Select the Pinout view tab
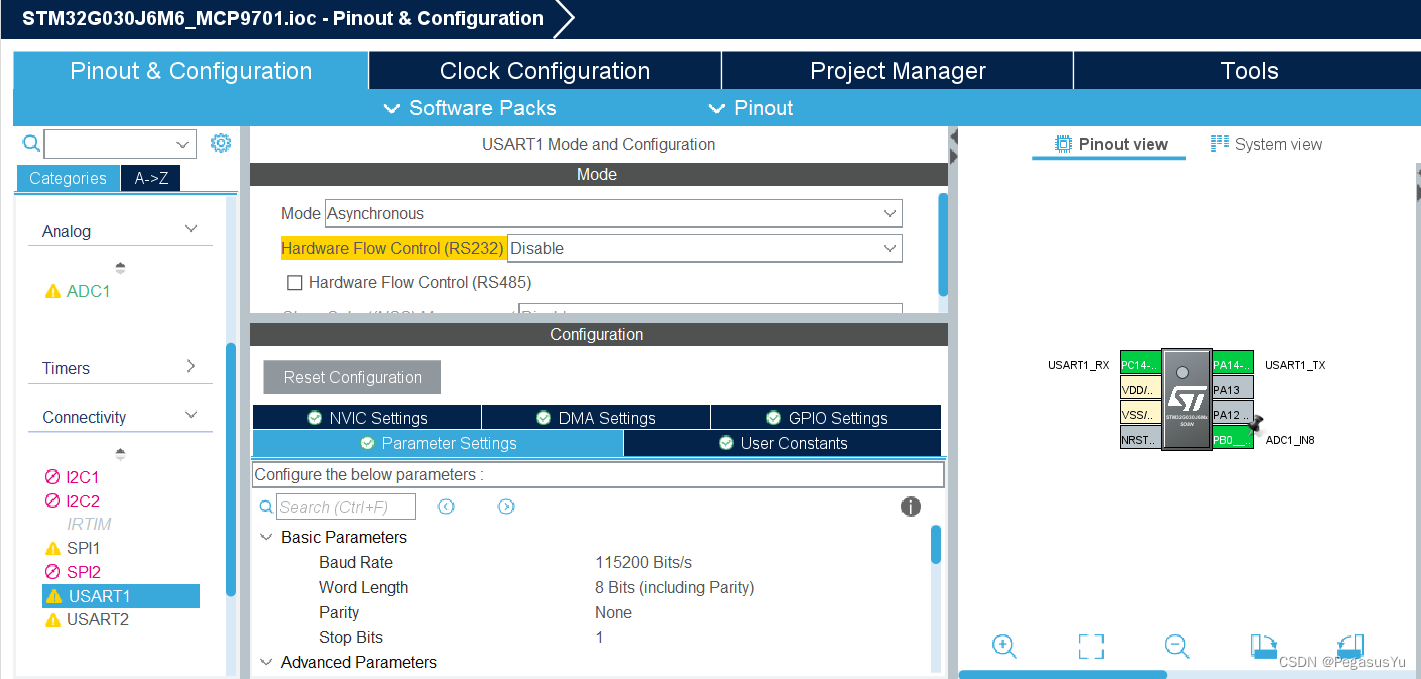This screenshot has height=679, width=1421. pyautogui.click(x=1110, y=144)
